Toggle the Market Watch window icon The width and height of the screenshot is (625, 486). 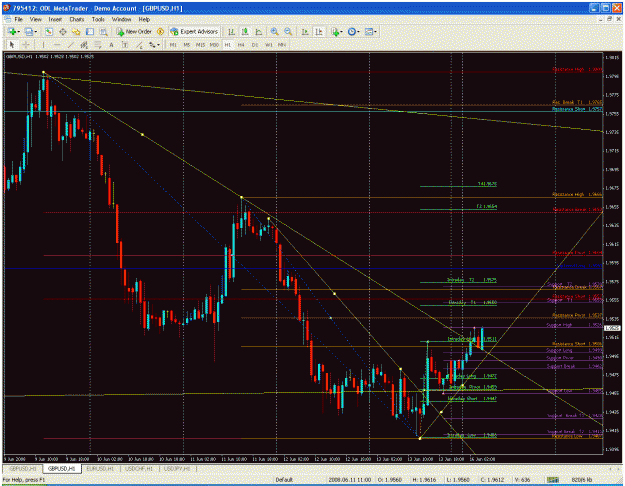coord(49,31)
